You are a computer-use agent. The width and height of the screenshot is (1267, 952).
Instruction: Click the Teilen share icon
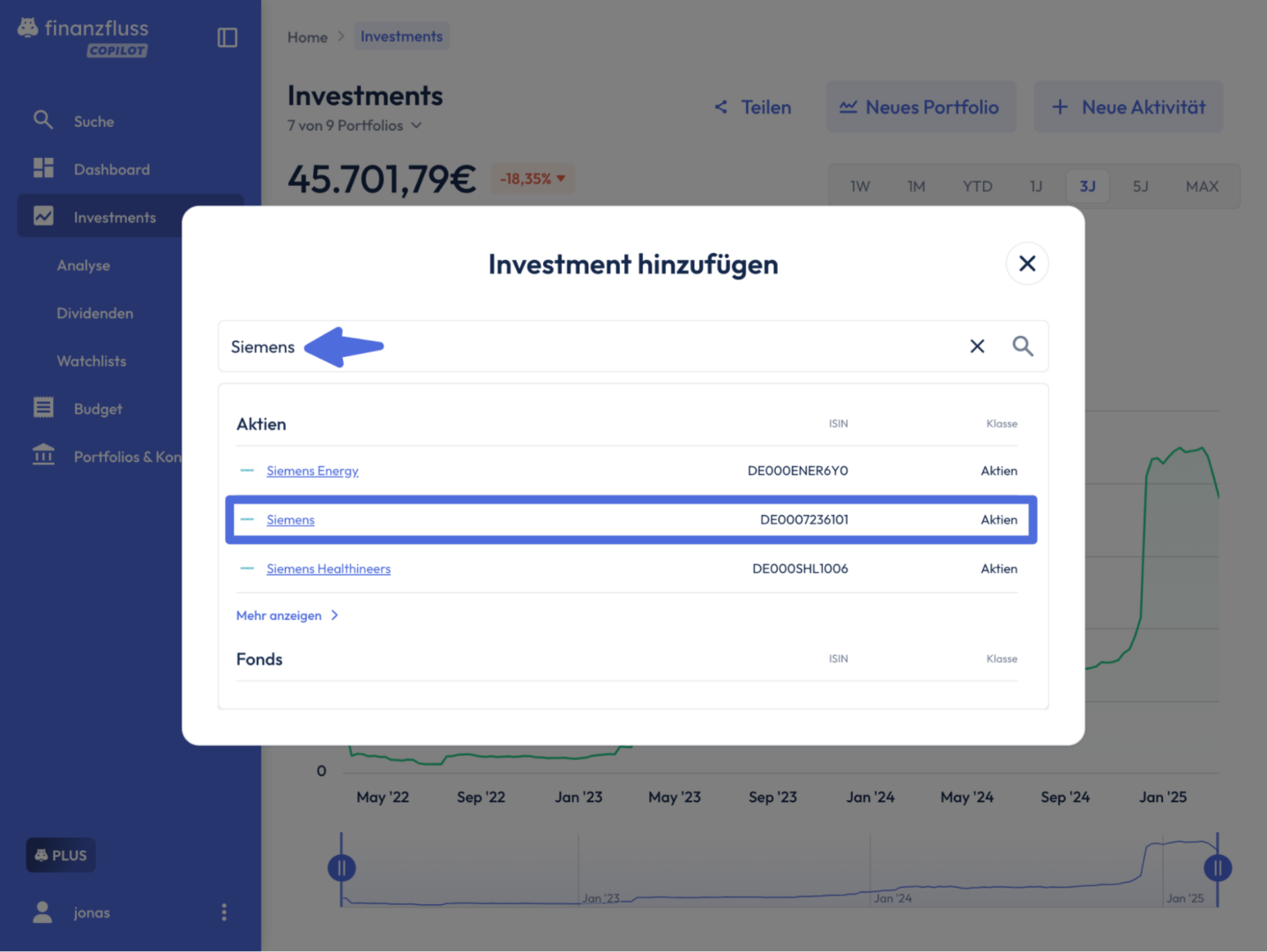click(x=720, y=107)
